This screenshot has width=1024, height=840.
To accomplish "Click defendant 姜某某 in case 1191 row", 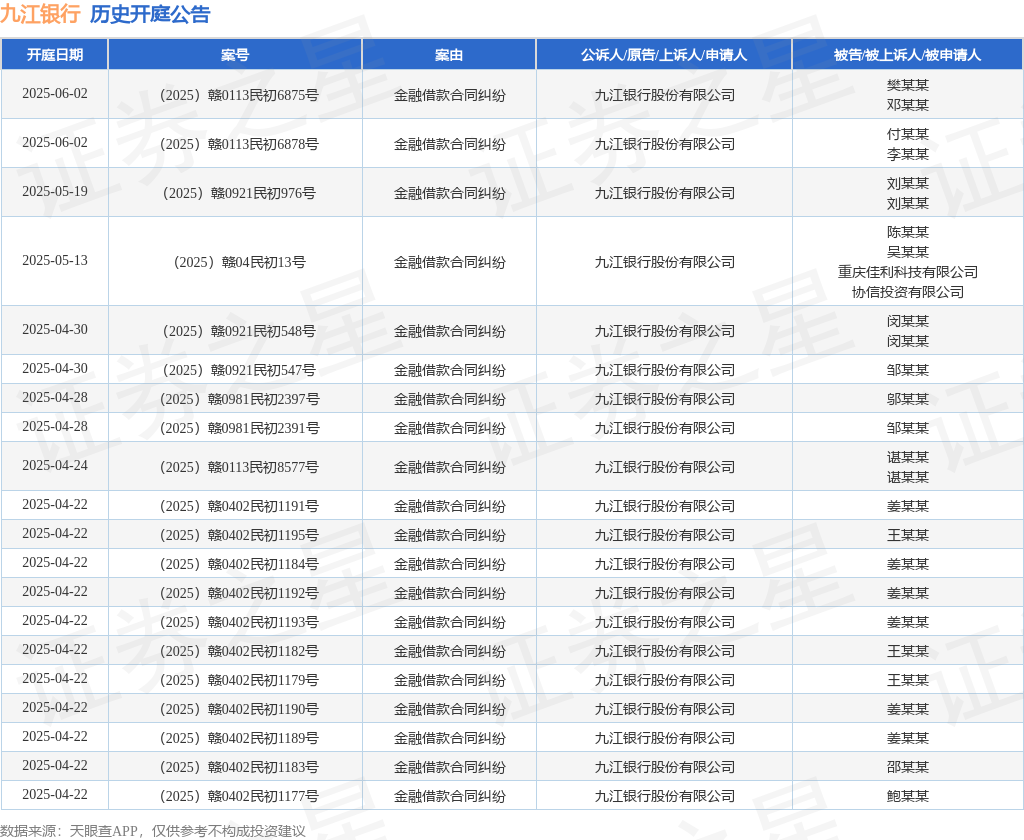I will (x=908, y=506).
